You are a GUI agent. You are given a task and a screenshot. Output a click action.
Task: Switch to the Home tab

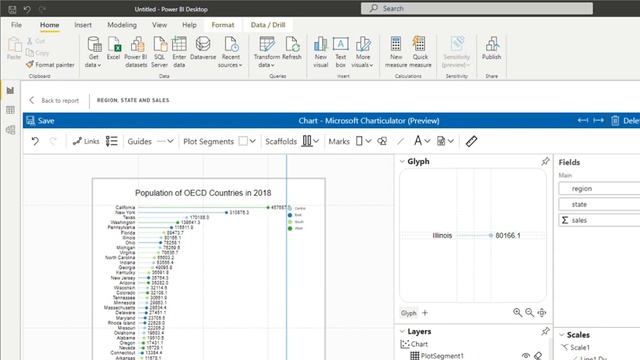pos(49,25)
